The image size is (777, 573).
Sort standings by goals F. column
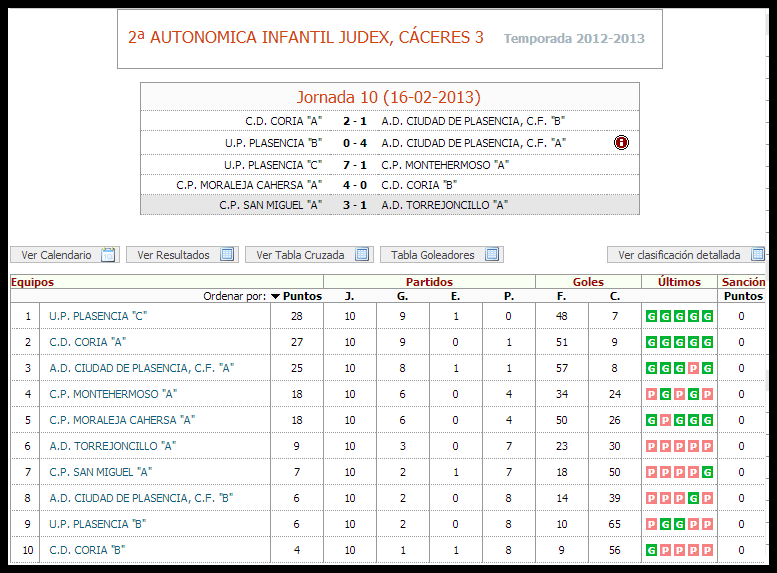561,296
